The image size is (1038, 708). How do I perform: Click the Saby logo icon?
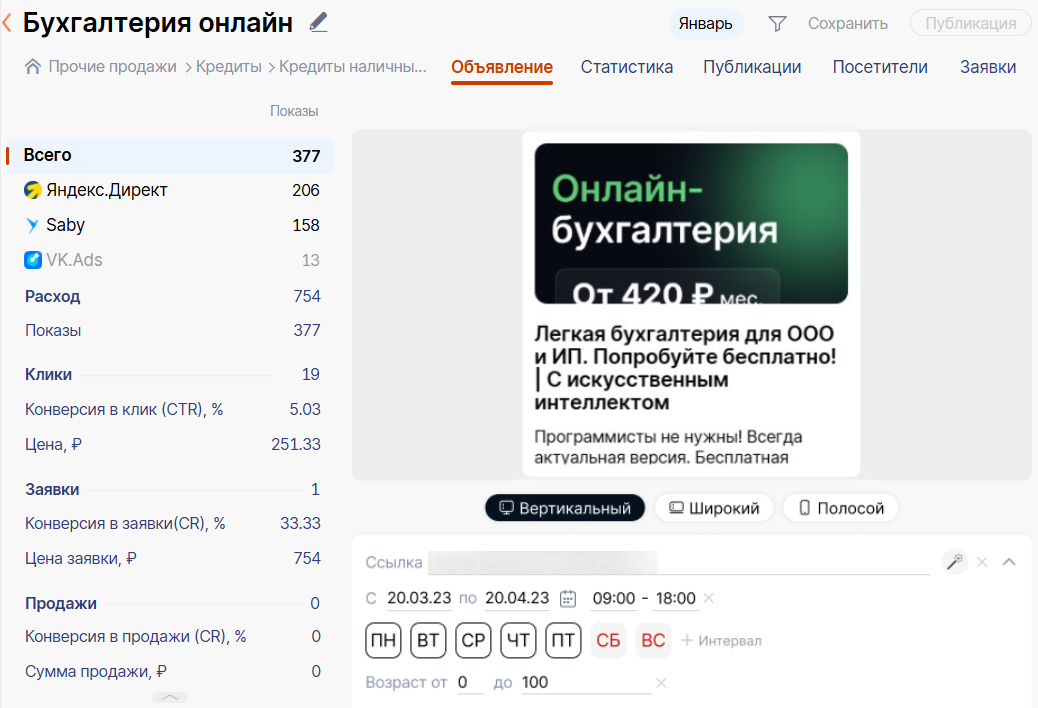coord(32,225)
